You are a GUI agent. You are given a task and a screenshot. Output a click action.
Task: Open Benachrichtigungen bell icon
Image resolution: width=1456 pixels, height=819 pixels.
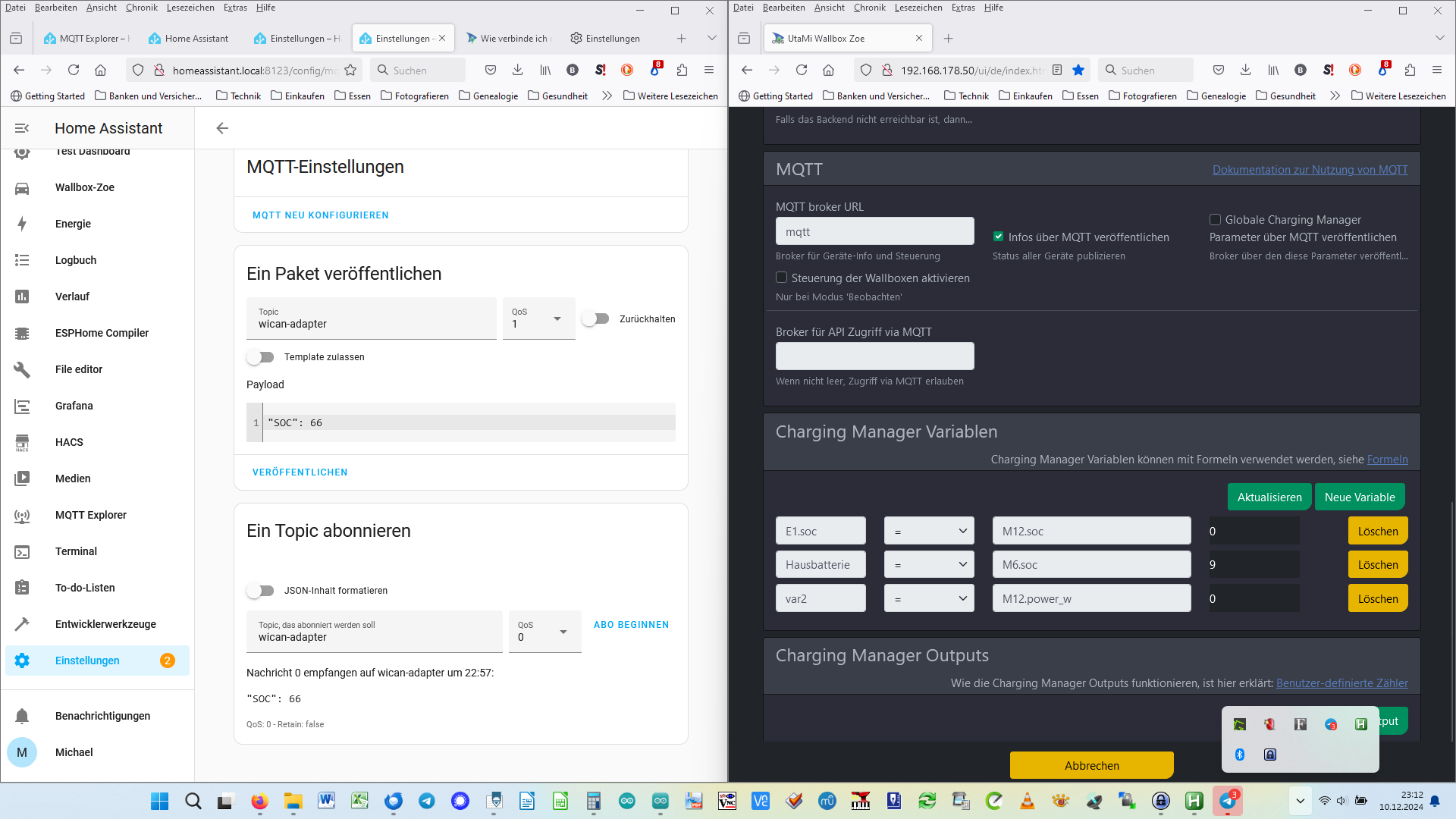click(x=22, y=717)
